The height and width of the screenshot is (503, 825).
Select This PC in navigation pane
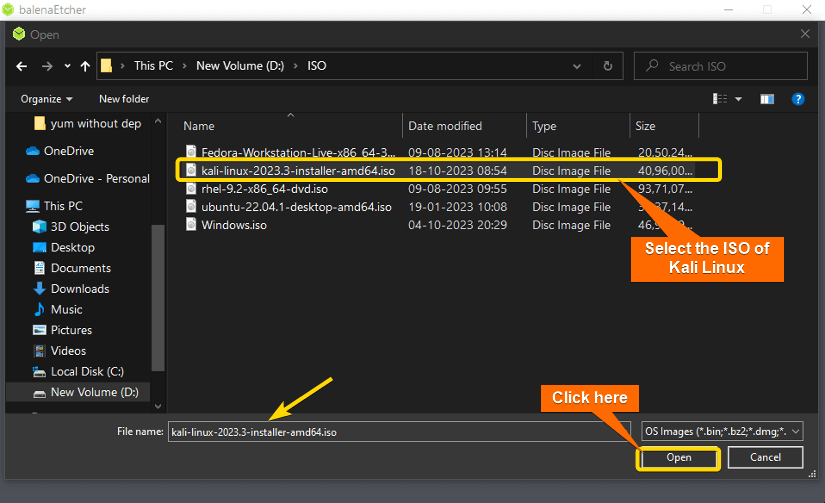point(63,206)
